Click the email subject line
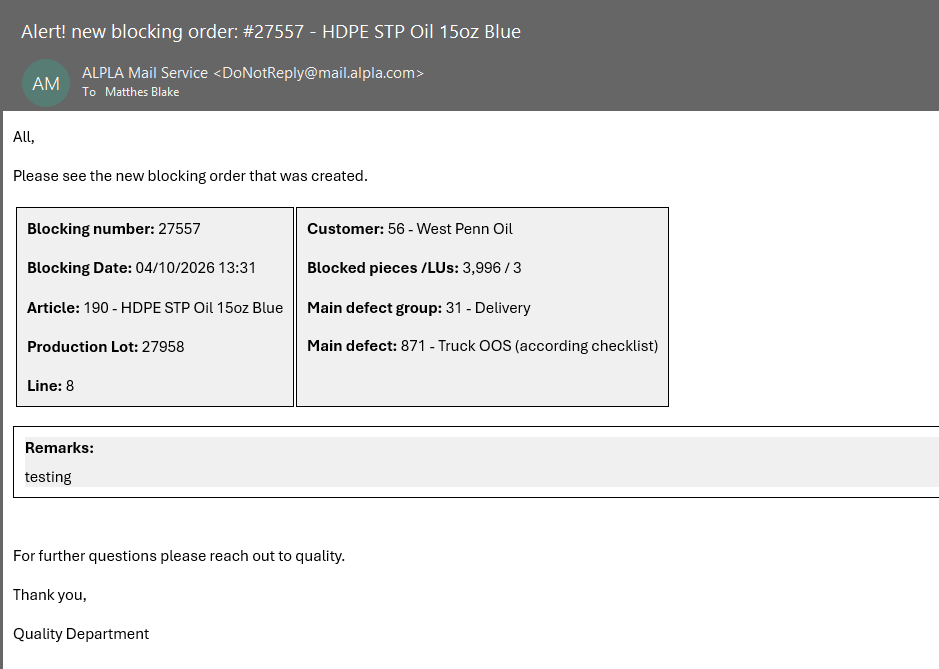This screenshot has height=669, width=939. (x=271, y=31)
